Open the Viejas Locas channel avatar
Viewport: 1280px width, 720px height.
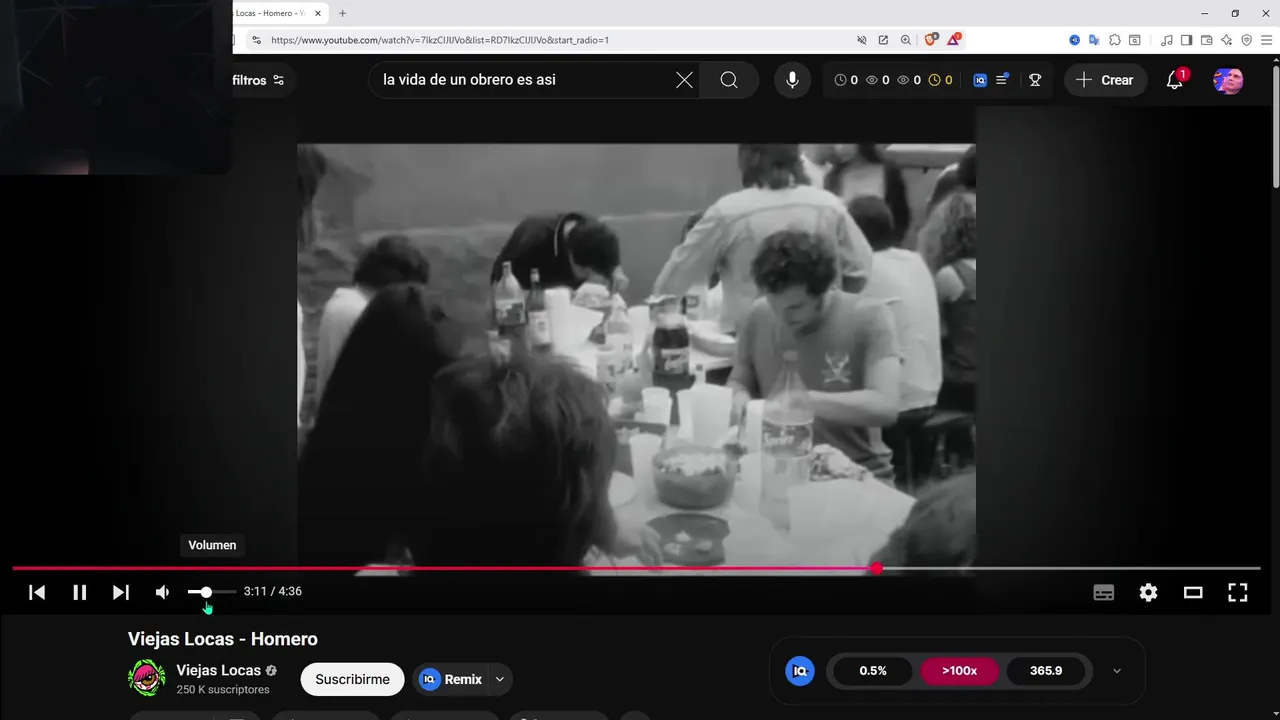pyautogui.click(x=147, y=678)
